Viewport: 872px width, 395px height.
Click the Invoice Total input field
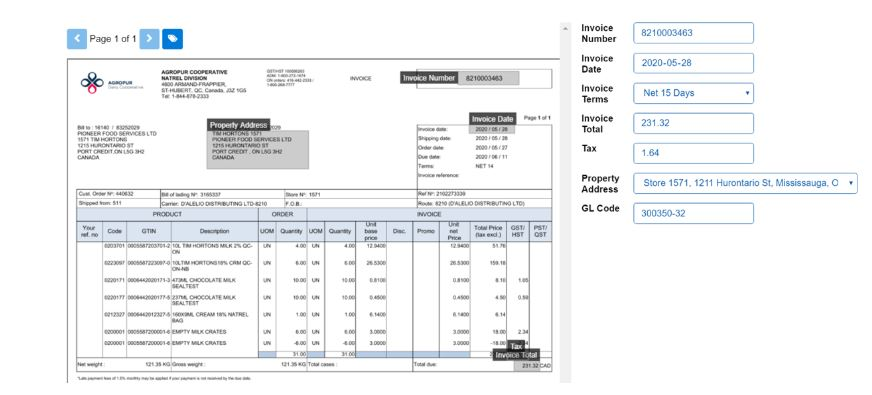693,123
